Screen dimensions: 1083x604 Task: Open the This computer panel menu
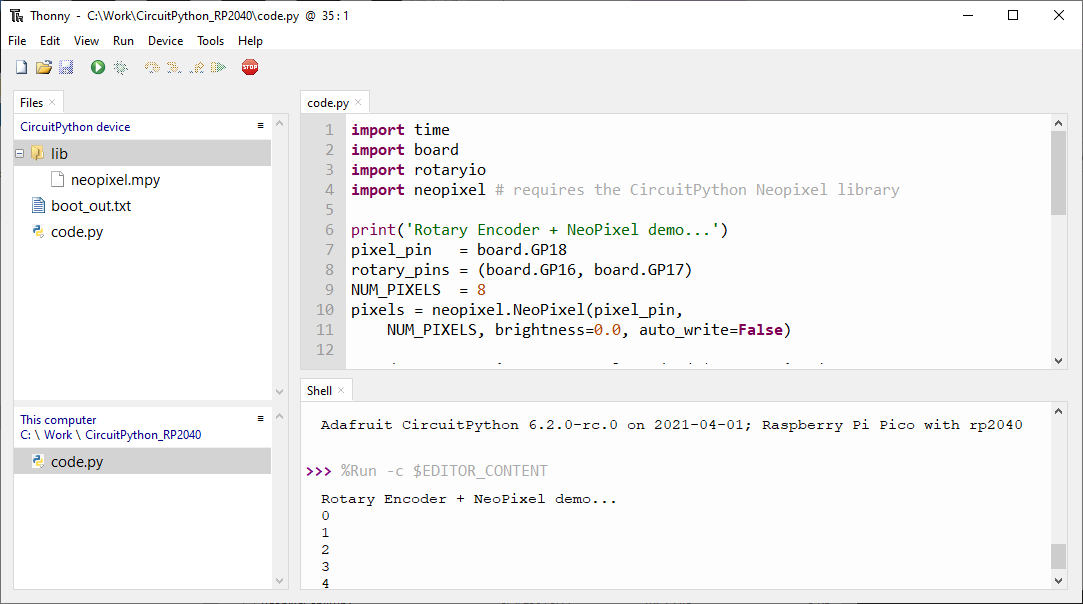click(x=260, y=419)
